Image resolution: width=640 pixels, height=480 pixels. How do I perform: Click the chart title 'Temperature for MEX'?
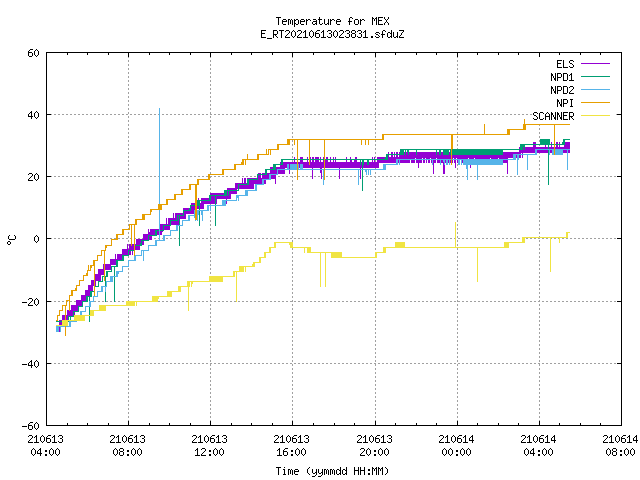[x=332, y=21]
